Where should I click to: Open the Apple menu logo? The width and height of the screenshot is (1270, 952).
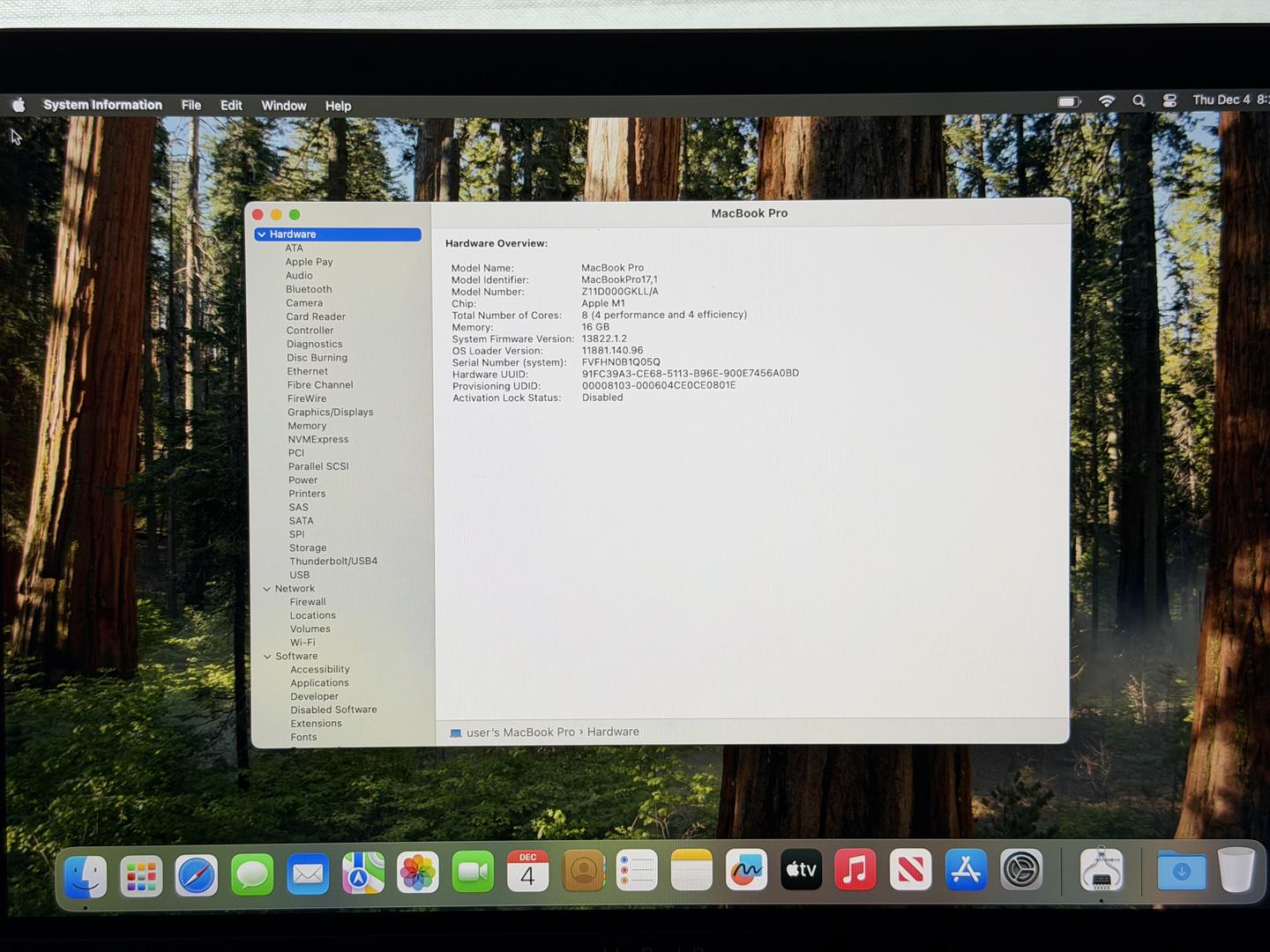click(x=19, y=105)
